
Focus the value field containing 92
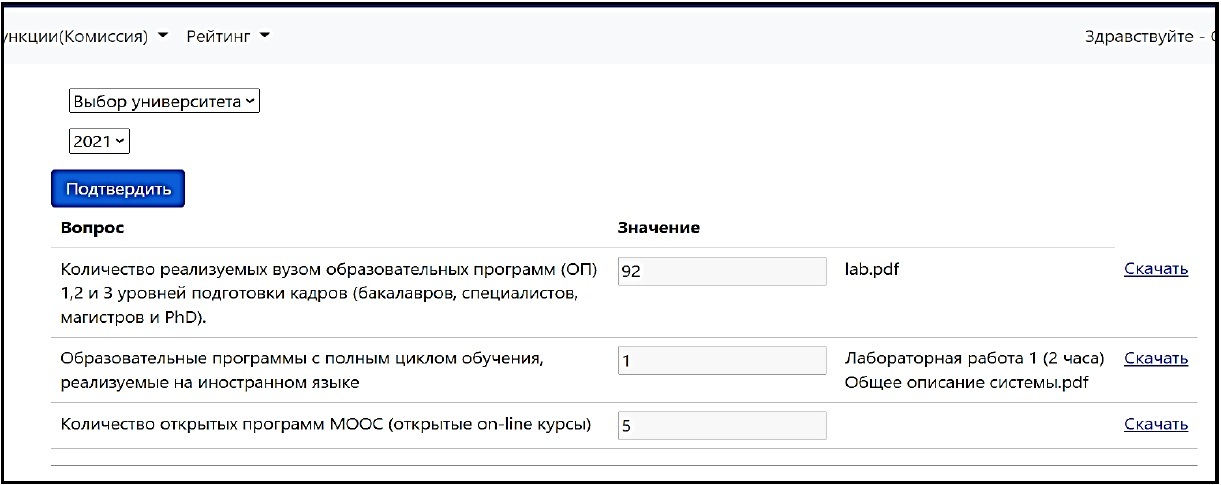pos(722,271)
